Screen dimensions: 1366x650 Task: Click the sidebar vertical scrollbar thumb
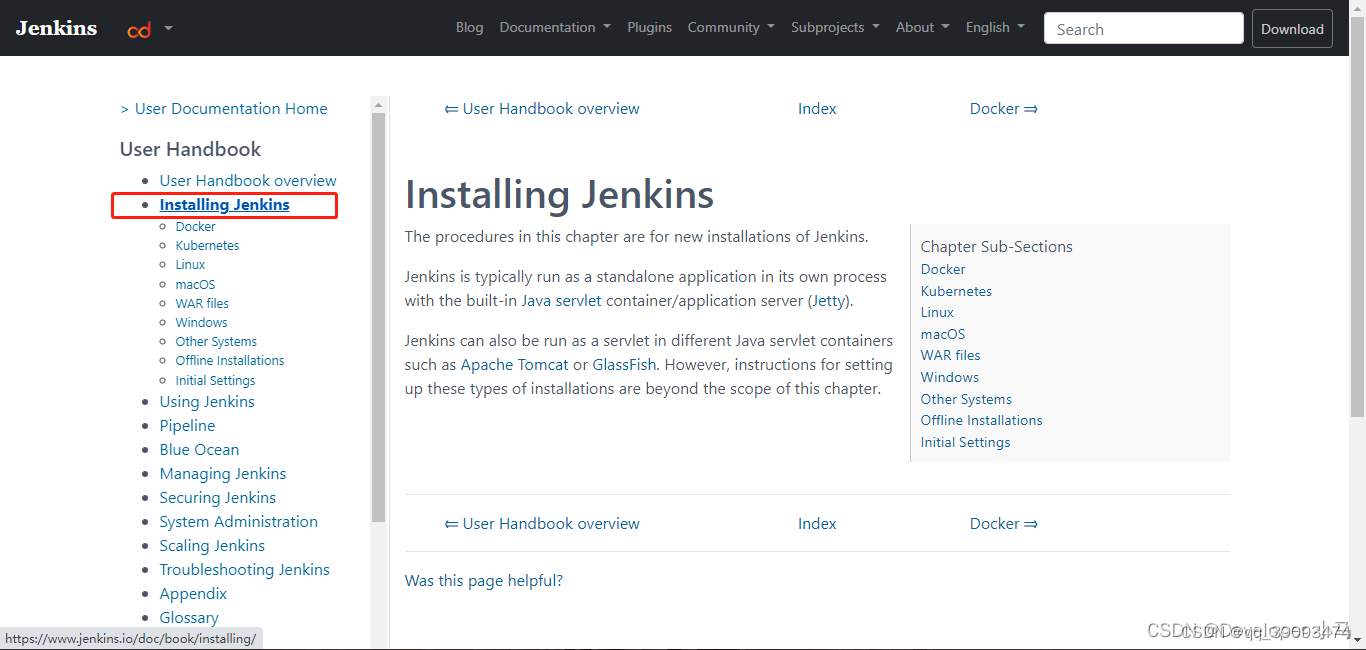click(378, 317)
